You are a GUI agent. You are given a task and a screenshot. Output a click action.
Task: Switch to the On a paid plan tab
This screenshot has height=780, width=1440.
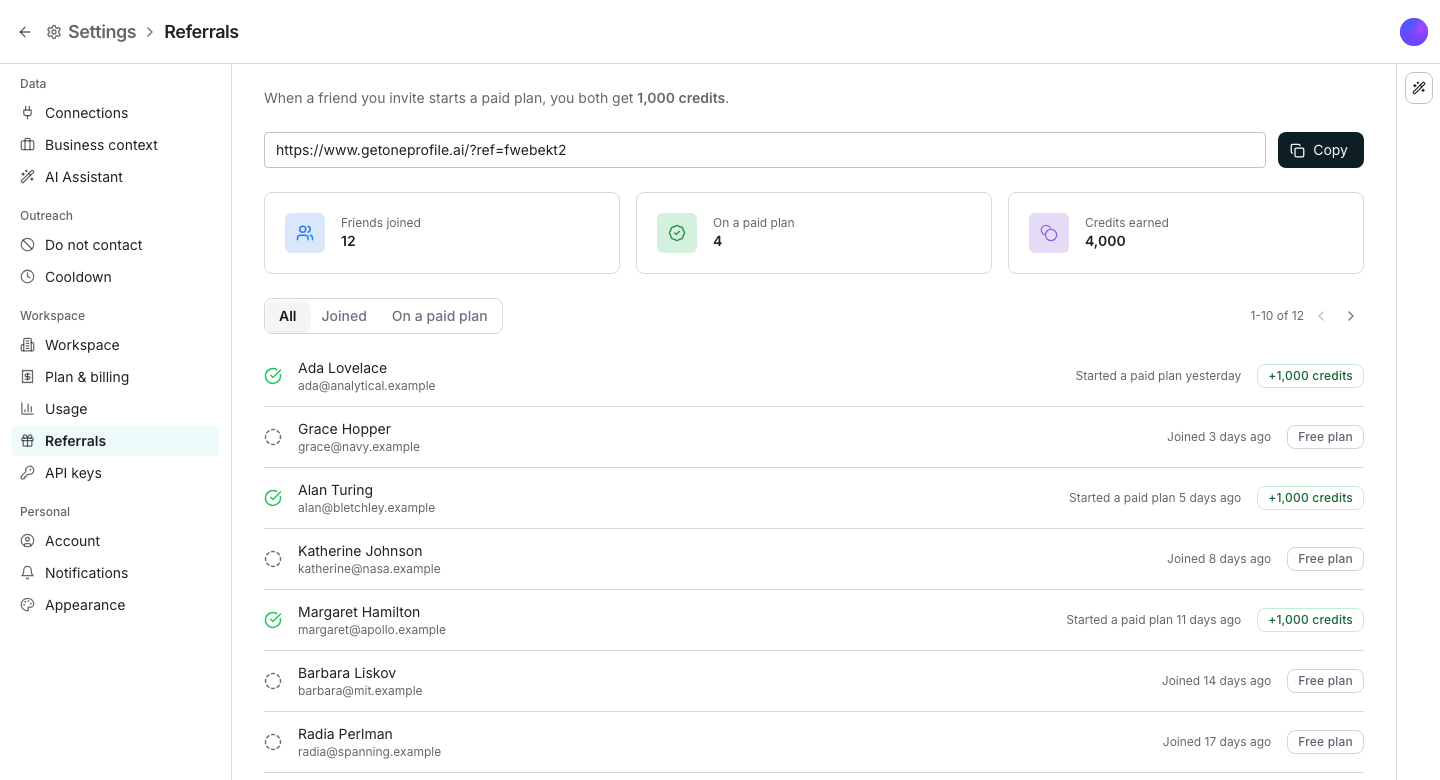(x=440, y=316)
